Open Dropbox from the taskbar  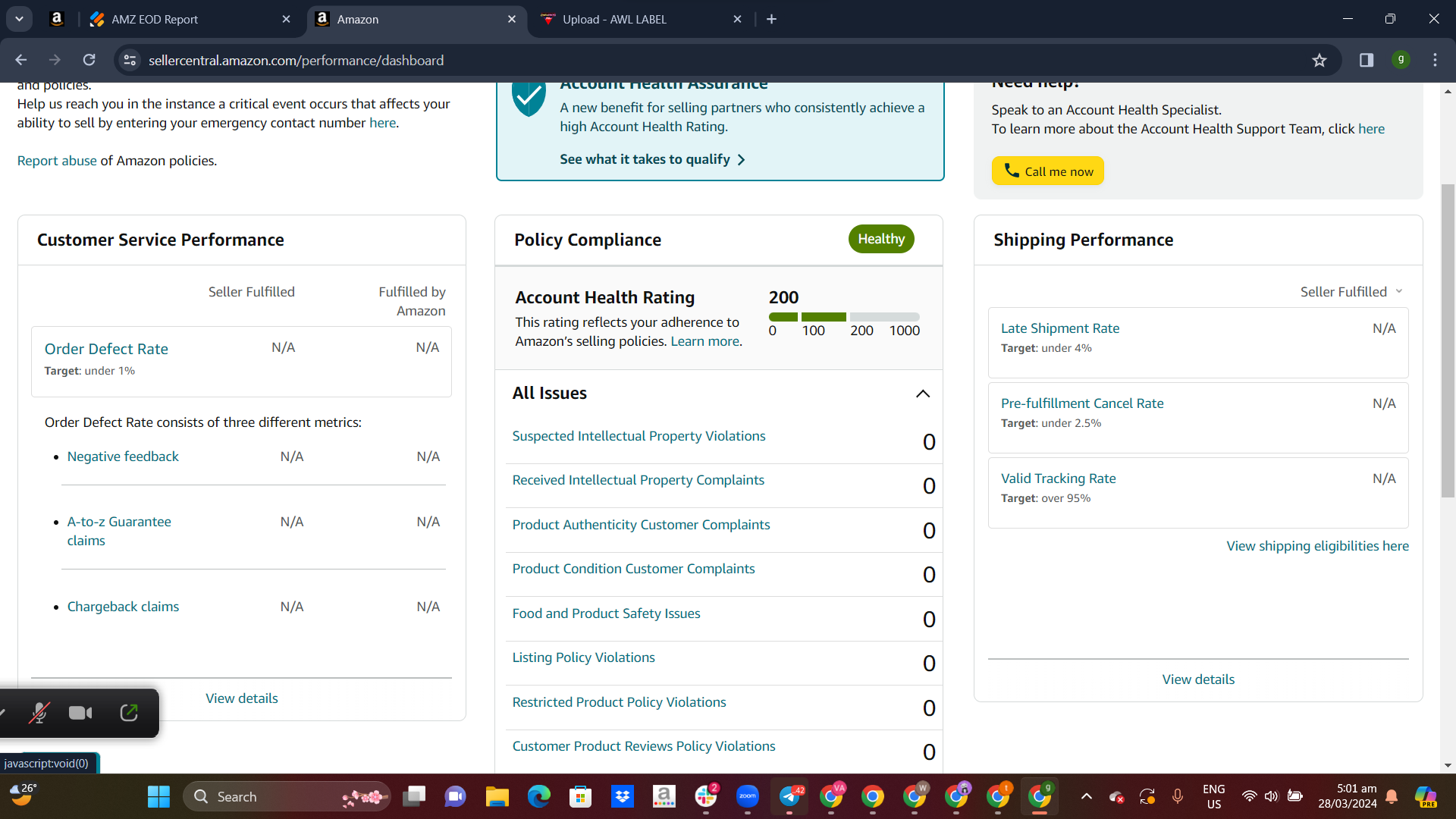623,796
